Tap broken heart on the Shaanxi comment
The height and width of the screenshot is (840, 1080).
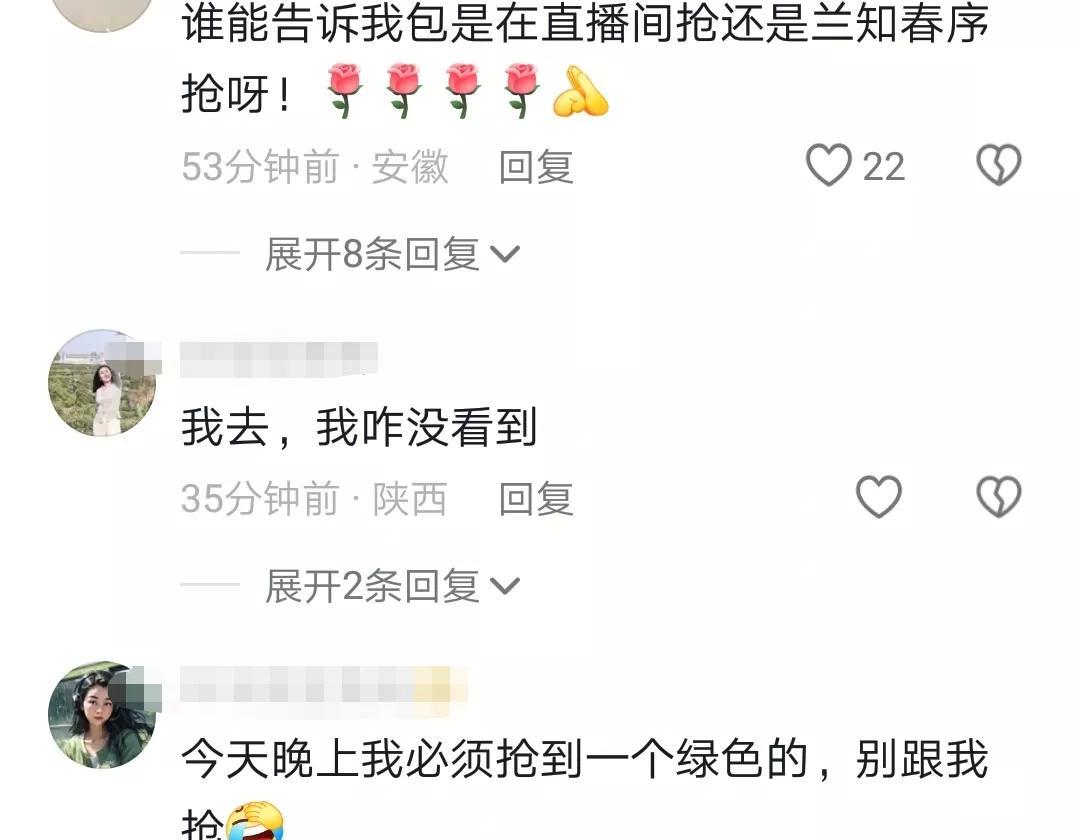tap(999, 496)
